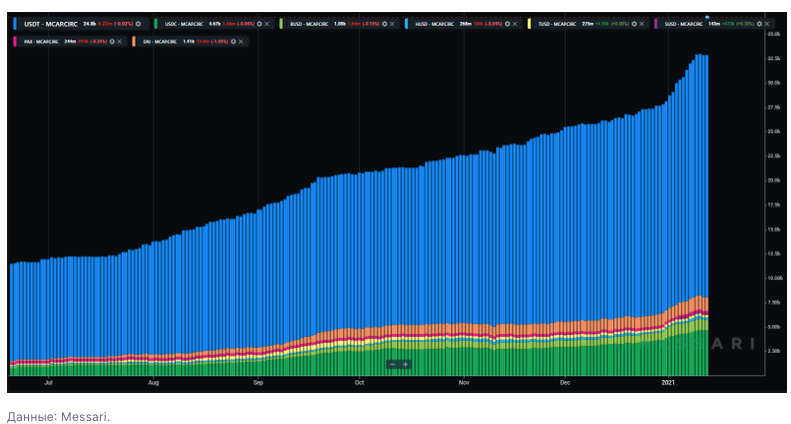
Task: Select the PAX - MCAP.CIRC legend label
Action: coord(40,41)
